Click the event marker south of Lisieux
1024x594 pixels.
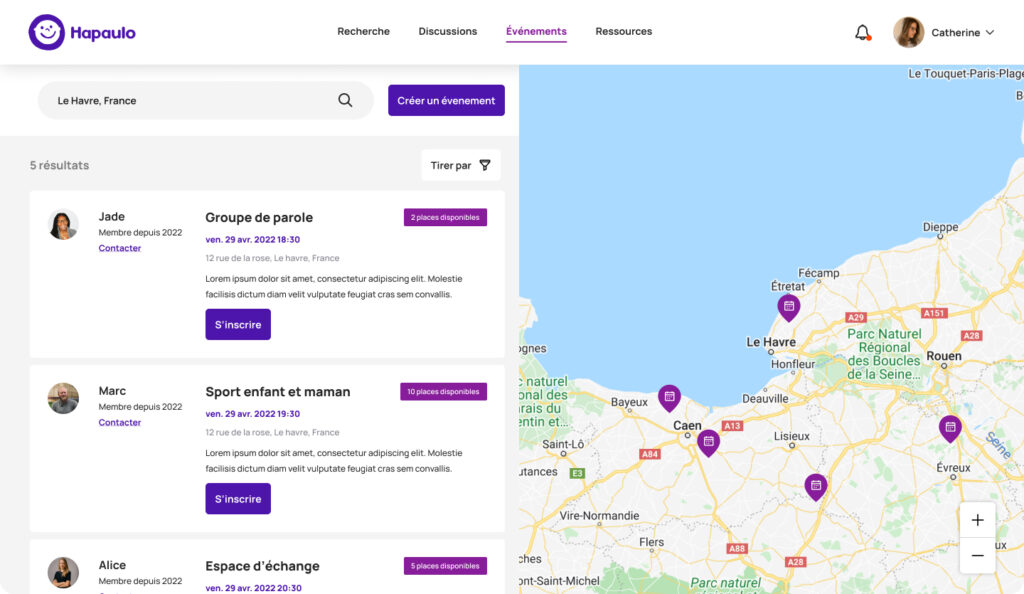816,486
